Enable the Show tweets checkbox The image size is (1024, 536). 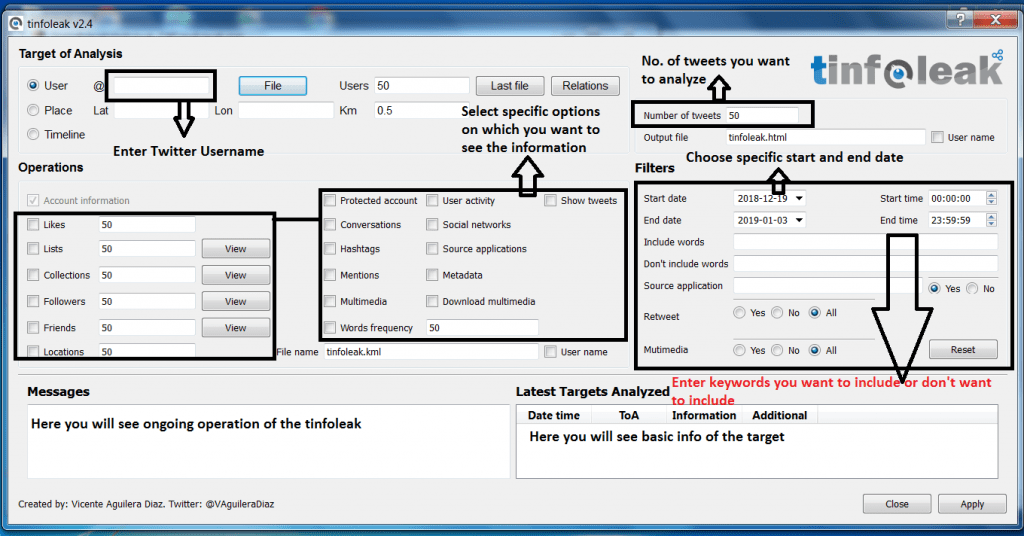pos(551,200)
